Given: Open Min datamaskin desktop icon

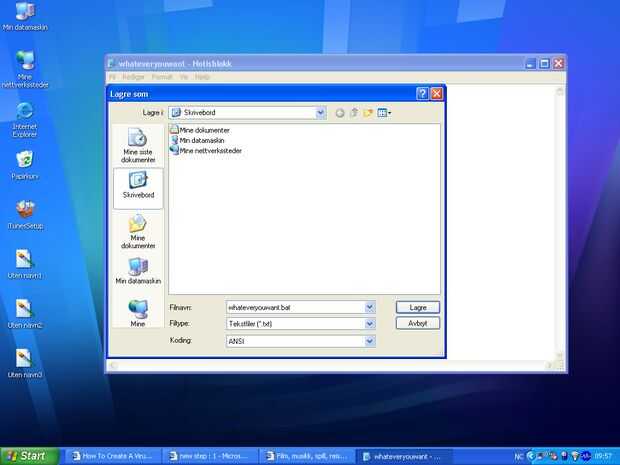Looking at the screenshot, I should coord(25,16).
